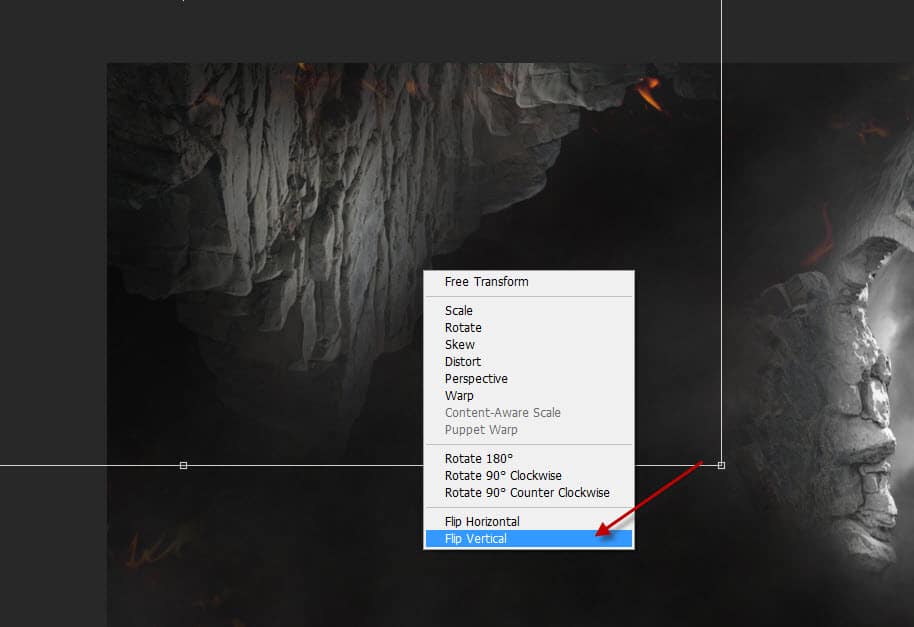Apply Rotate 180° to the layer
Screen dimensions: 914x627
(479, 459)
